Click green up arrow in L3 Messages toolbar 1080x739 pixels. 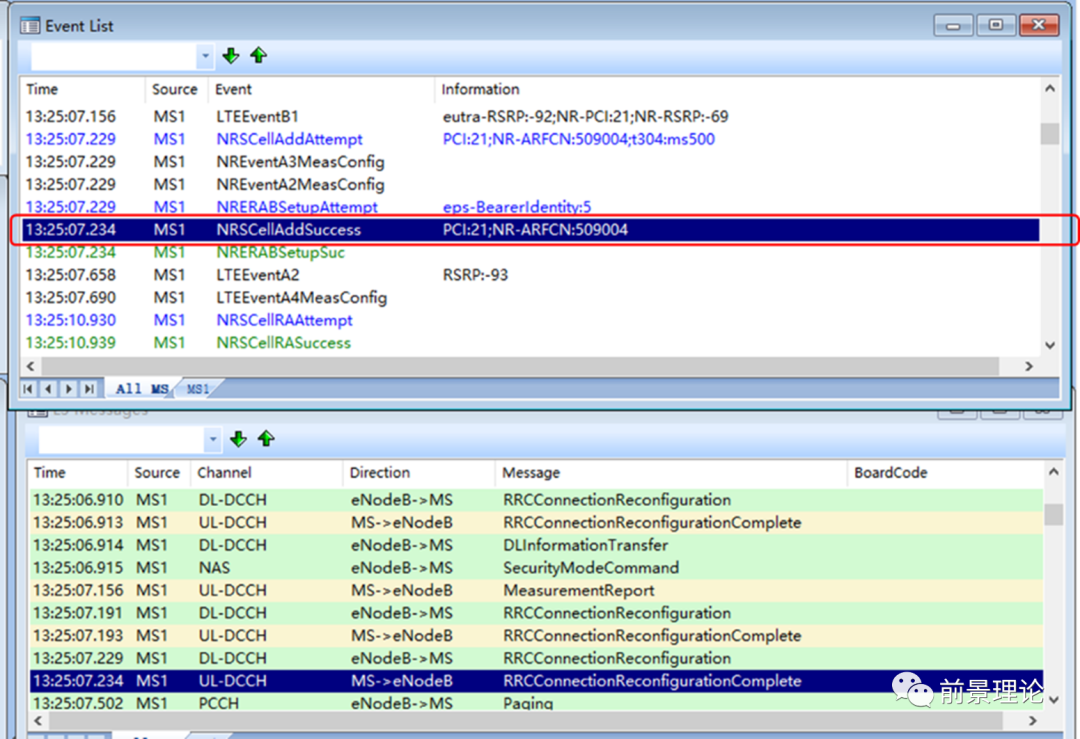click(266, 439)
